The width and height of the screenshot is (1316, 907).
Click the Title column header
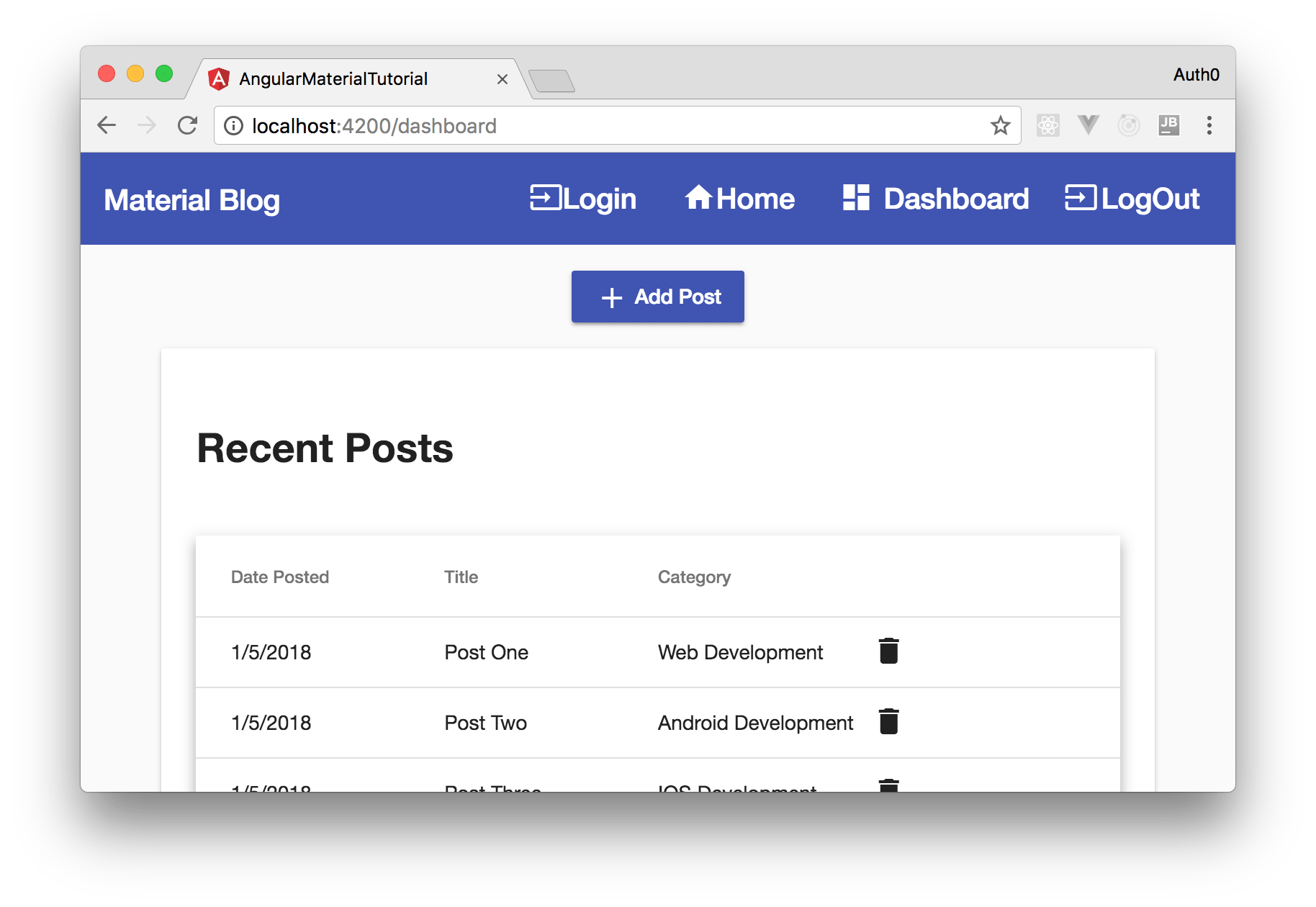tap(461, 577)
